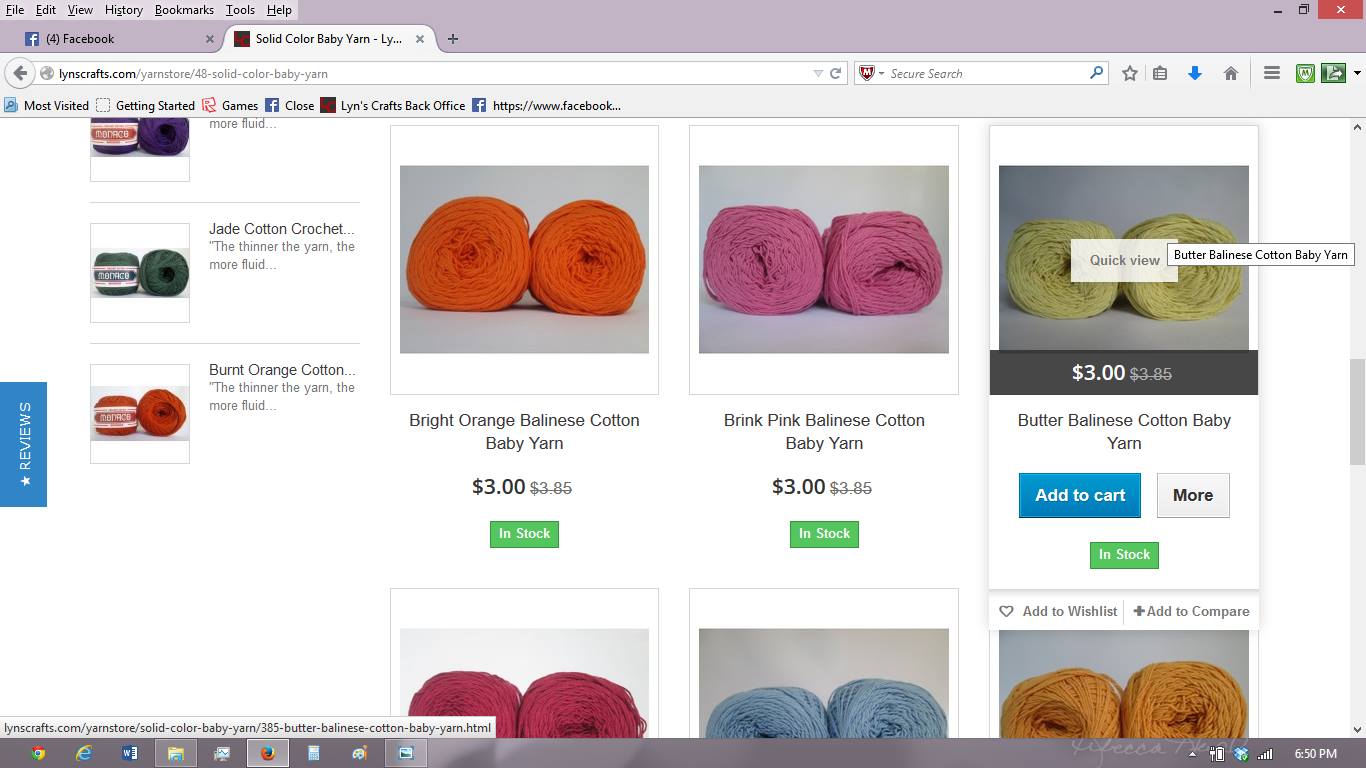Image resolution: width=1366 pixels, height=768 pixels.
Task: Open Quick view for Butter yarn
Action: point(1124,260)
